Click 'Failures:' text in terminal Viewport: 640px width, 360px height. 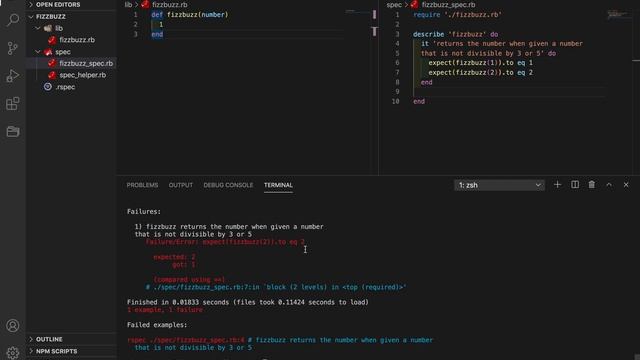point(144,211)
